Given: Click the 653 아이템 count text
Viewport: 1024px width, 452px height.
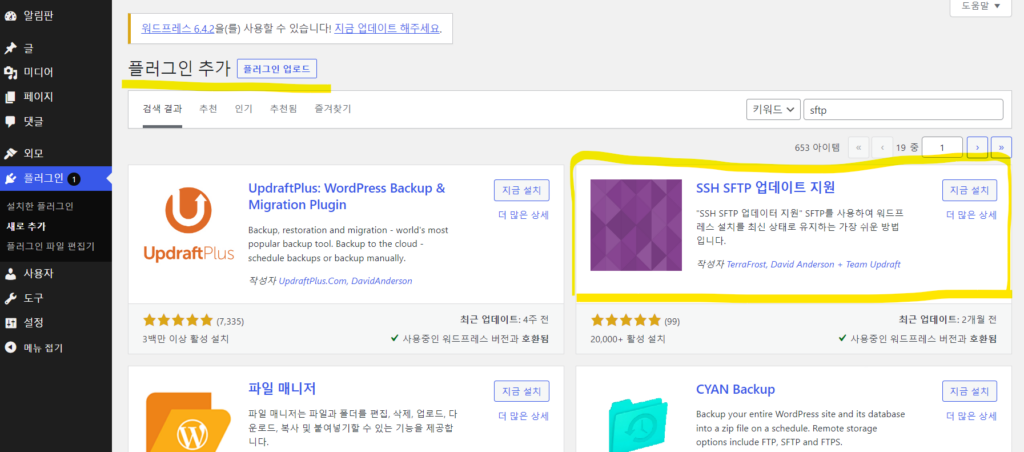Looking at the screenshot, I should [x=818, y=148].
